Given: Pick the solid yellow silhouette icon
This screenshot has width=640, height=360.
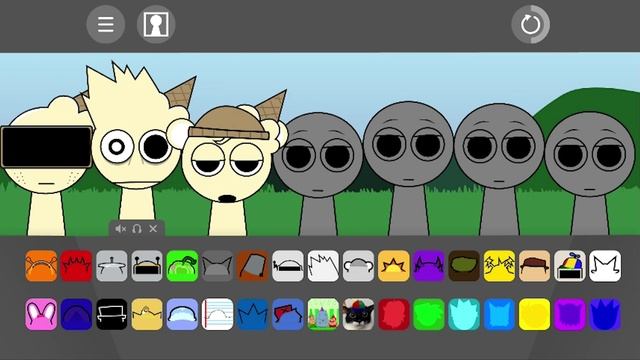Looking at the screenshot, I should [x=534, y=314].
